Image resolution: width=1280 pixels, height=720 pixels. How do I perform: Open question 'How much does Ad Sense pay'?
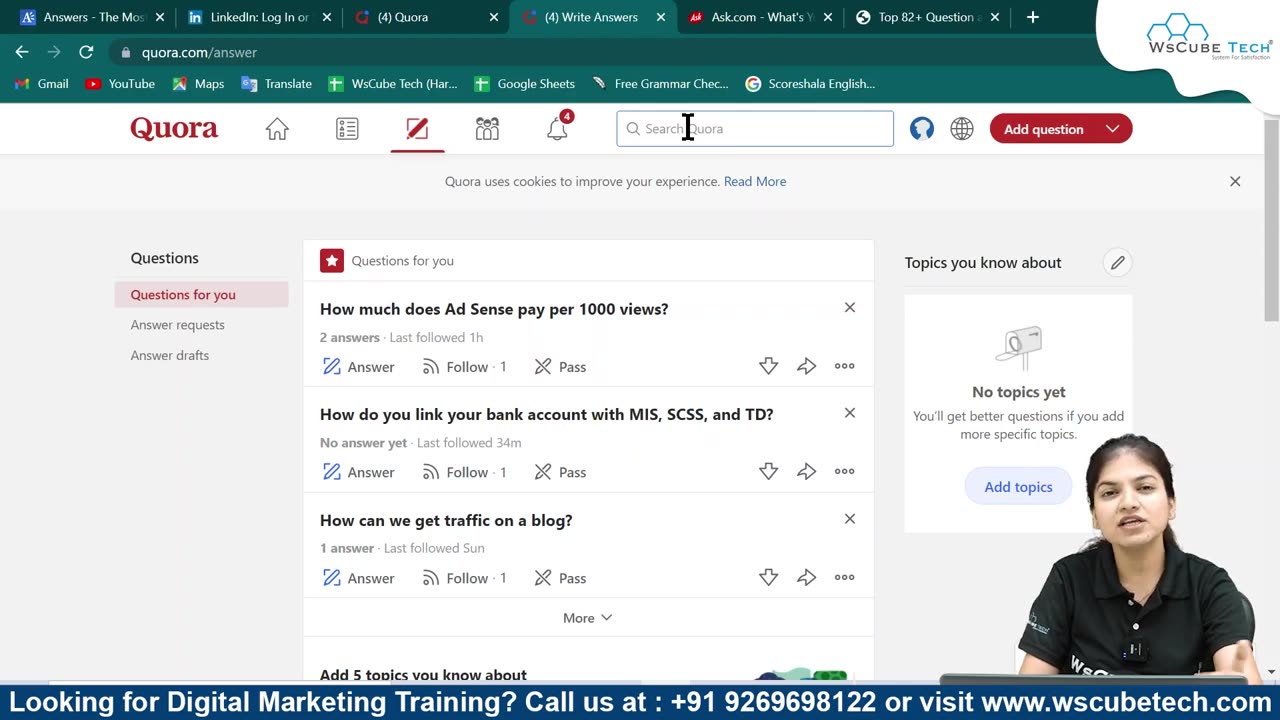coord(494,309)
